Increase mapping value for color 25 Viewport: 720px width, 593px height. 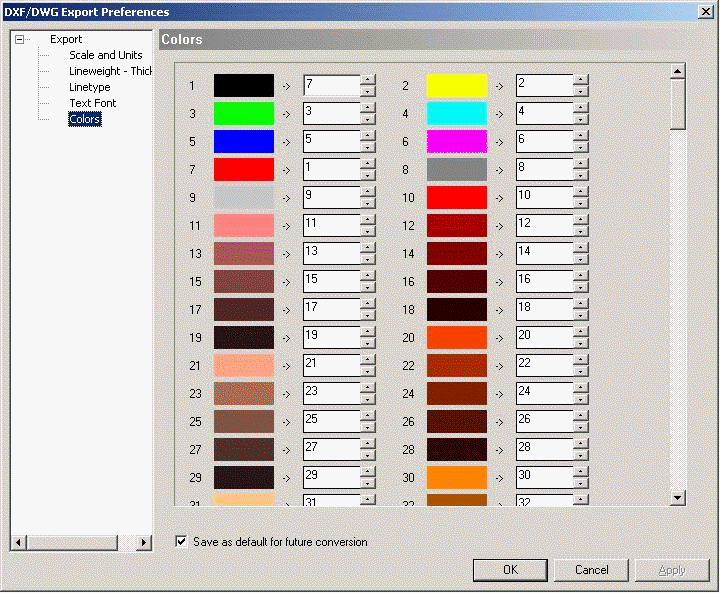pyautogui.click(x=367, y=416)
